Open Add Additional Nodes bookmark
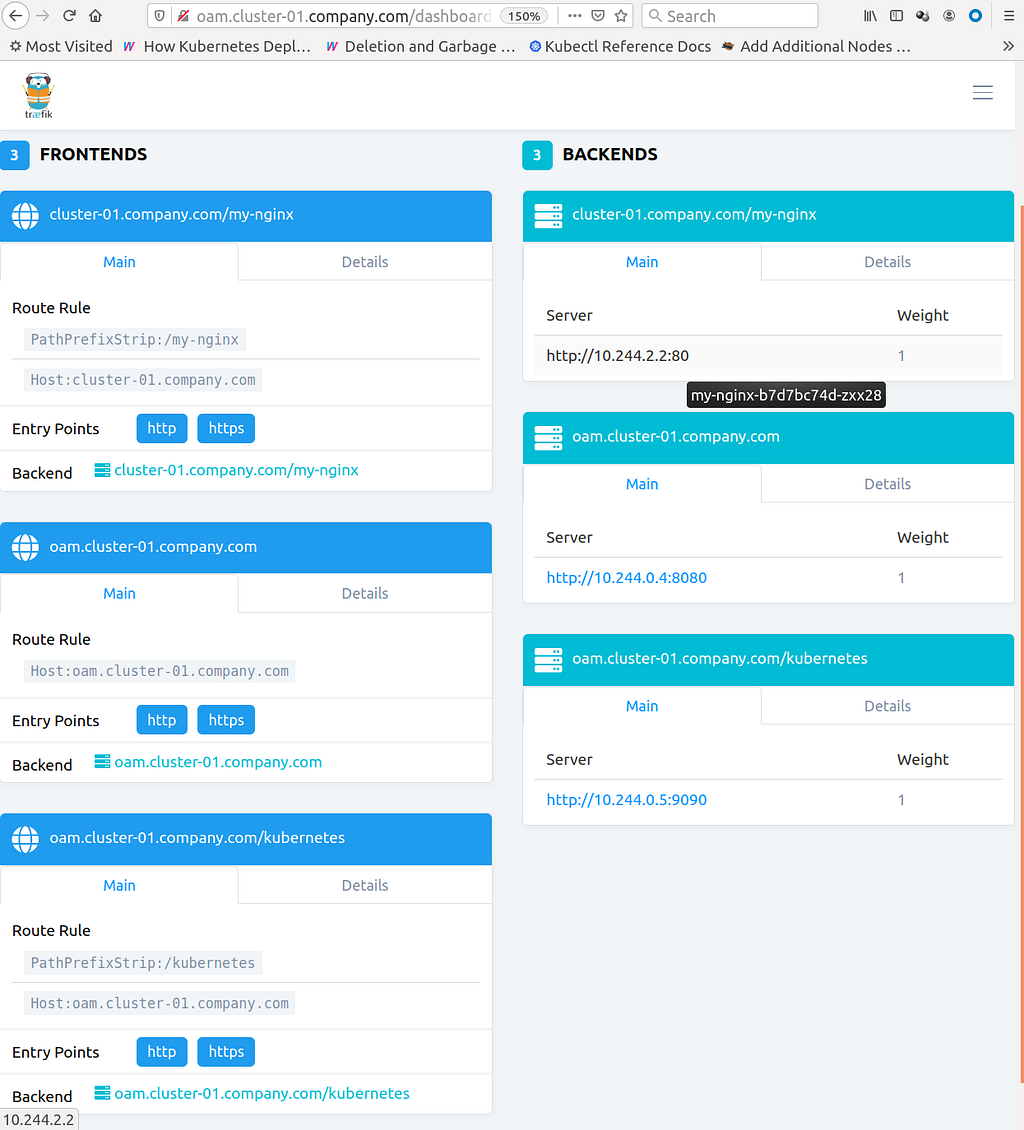Image resolution: width=1024 pixels, height=1130 pixels. (816, 46)
